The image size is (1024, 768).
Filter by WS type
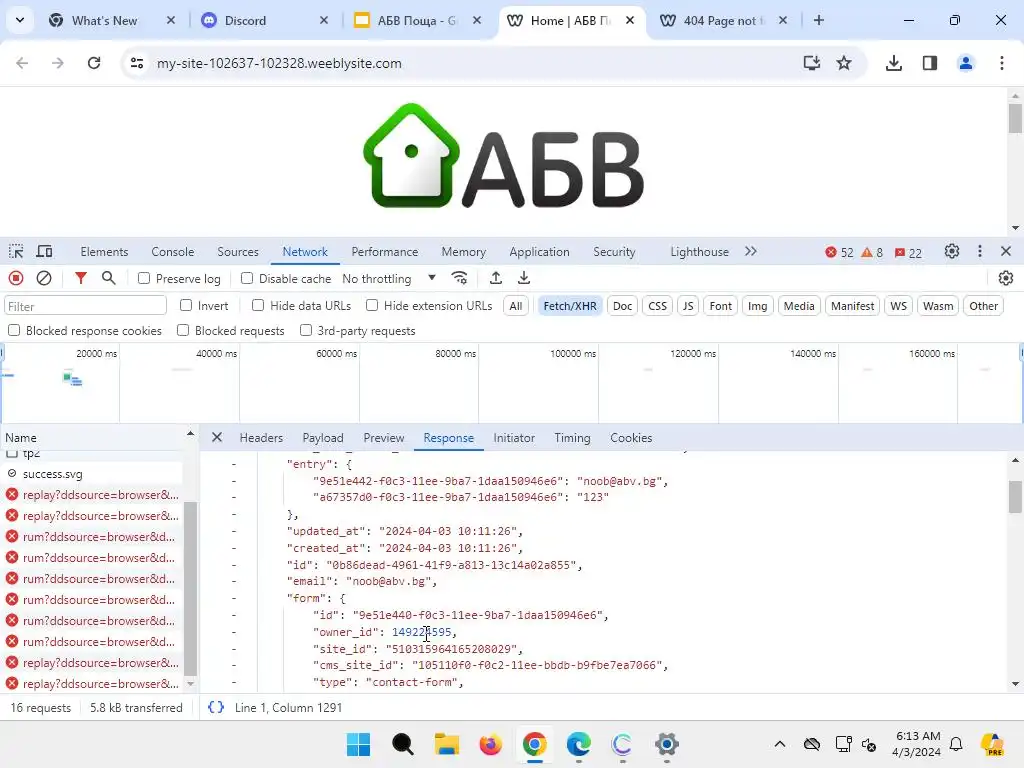point(899,306)
